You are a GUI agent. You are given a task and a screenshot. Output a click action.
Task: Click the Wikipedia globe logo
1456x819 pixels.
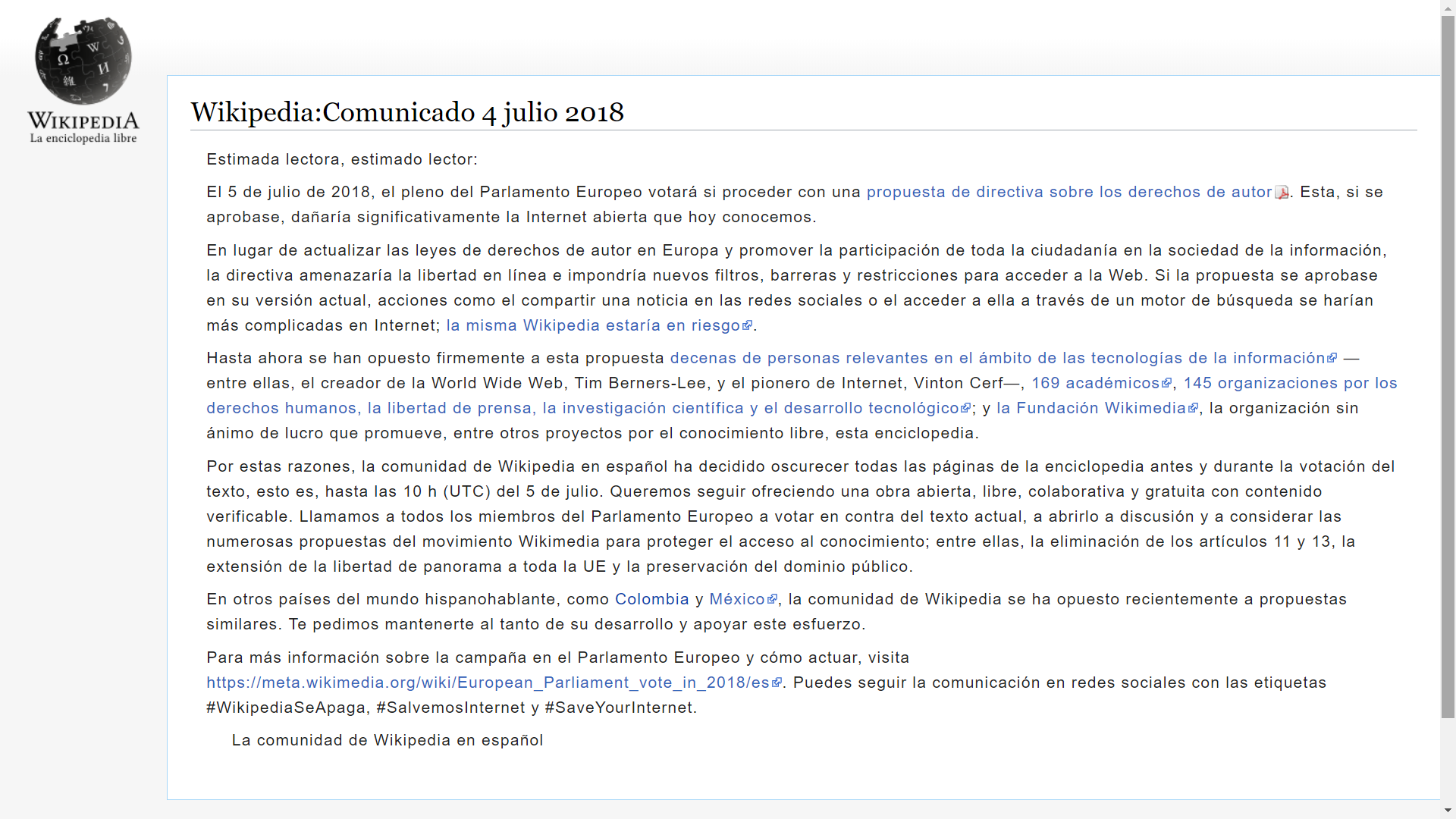[83, 61]
